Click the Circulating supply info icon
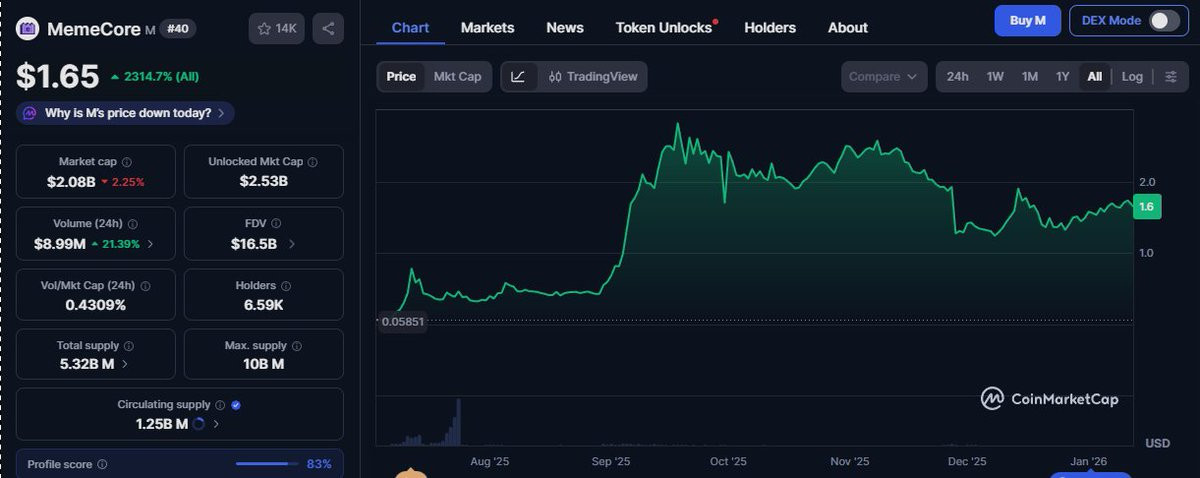 coord(220,405)
